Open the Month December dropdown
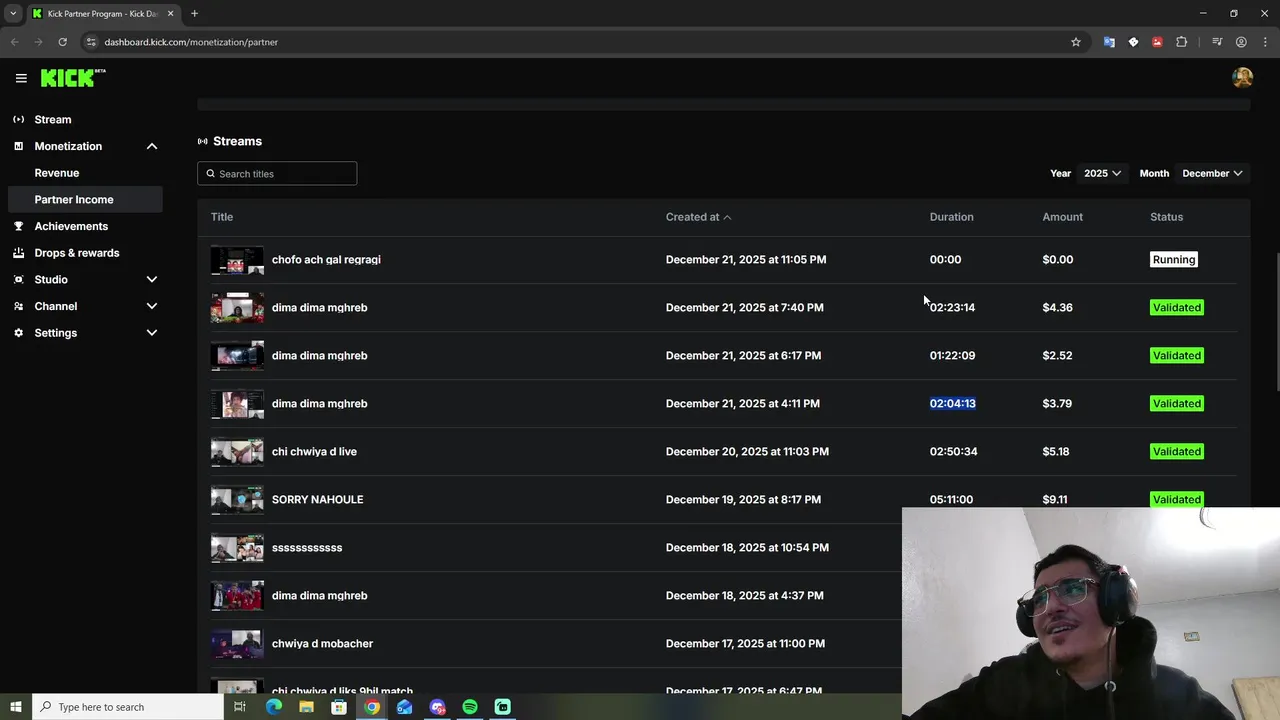 click(1212, 173)
